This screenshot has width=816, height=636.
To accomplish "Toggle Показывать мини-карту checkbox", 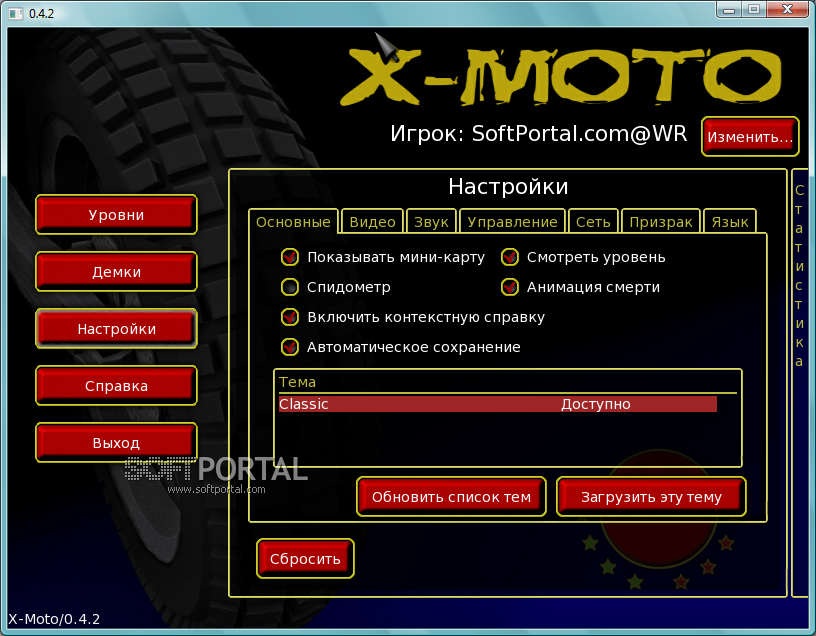I will tap(290, 257).
